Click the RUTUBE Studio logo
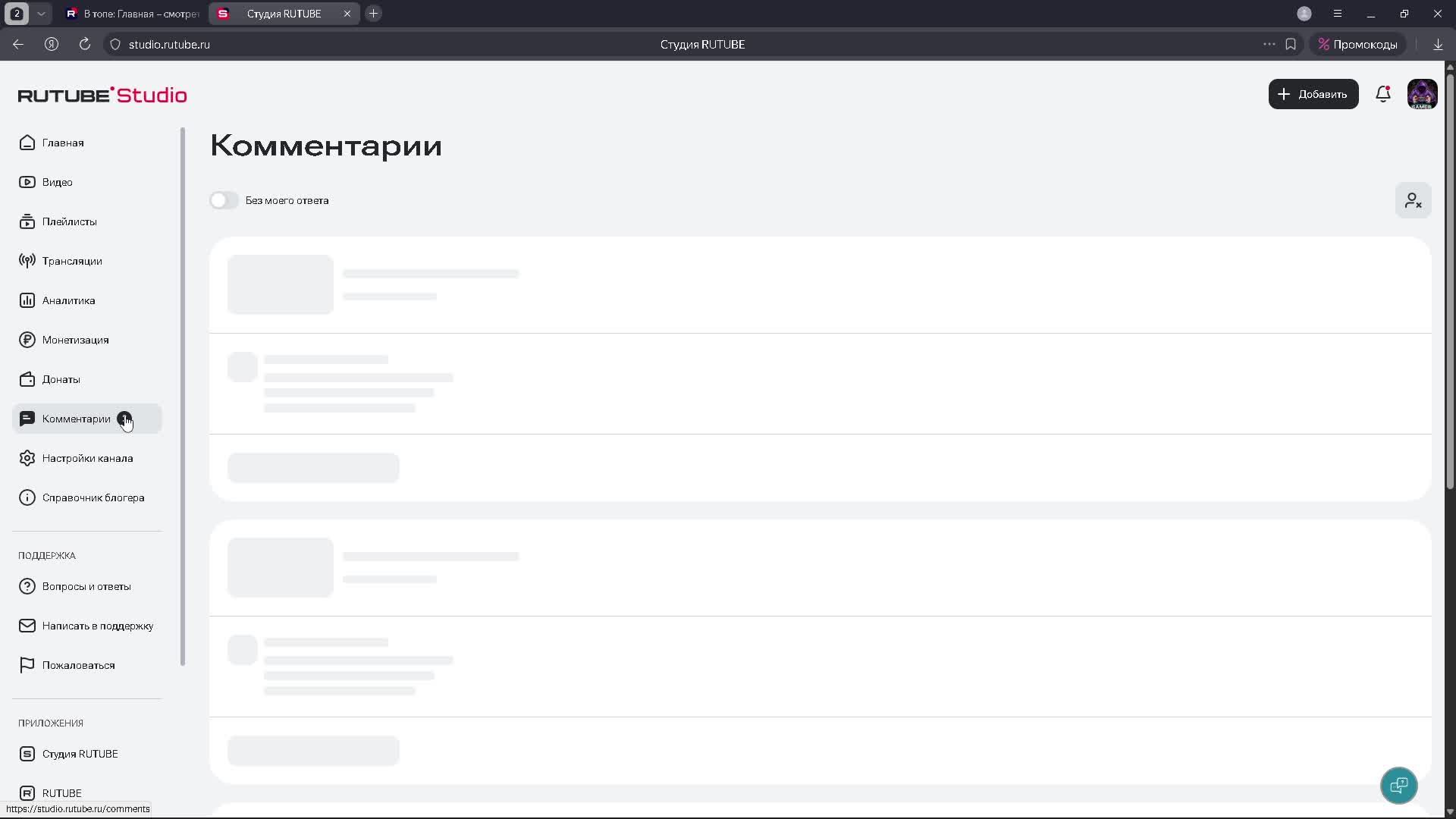Screen dimensions: 1456x819 click(x=102, y=95)
